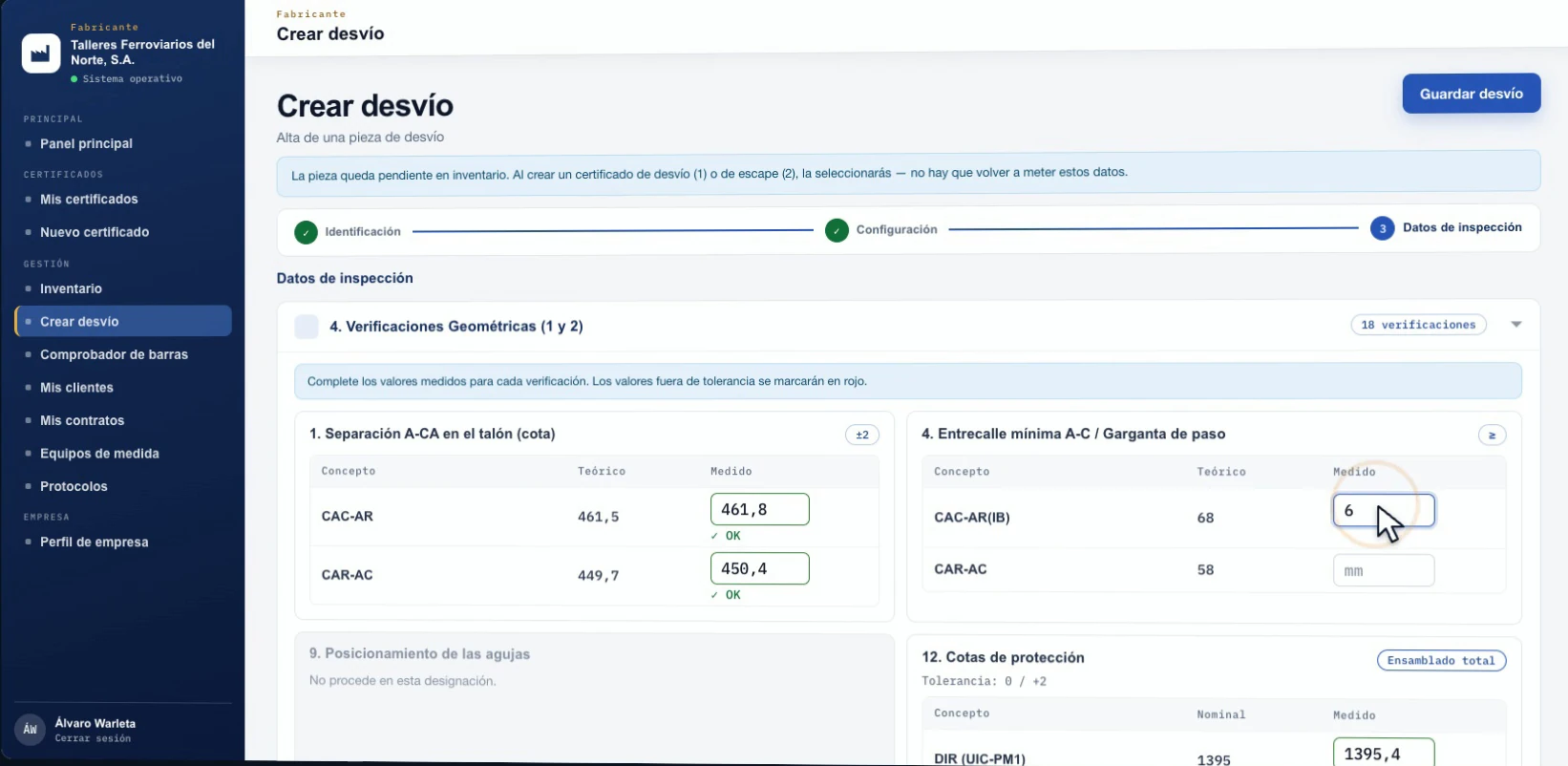This screenshot has height=766, width=1568.
Task: Go to Configuración step label
Action: coord(897,230)
